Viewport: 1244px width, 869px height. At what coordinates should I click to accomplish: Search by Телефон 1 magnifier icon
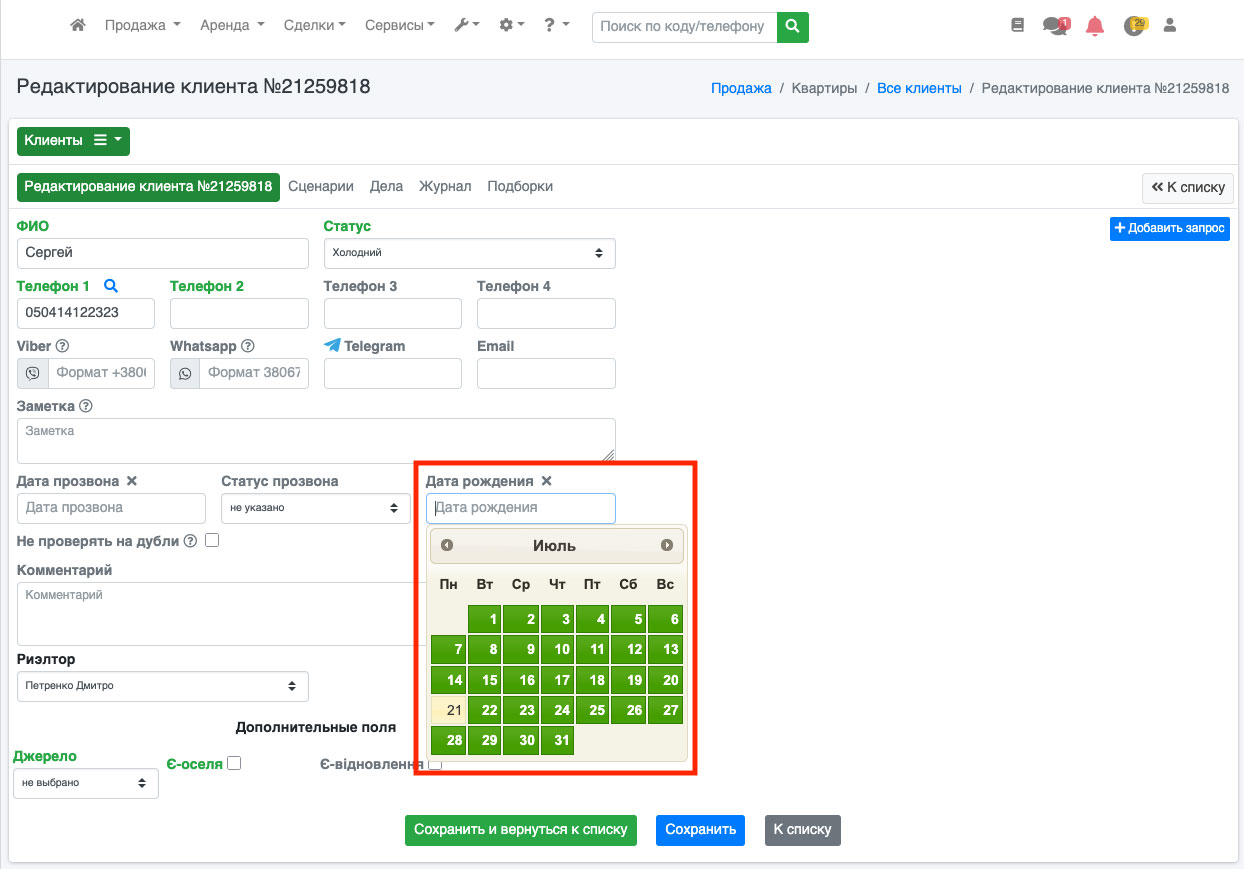point(111,286)
